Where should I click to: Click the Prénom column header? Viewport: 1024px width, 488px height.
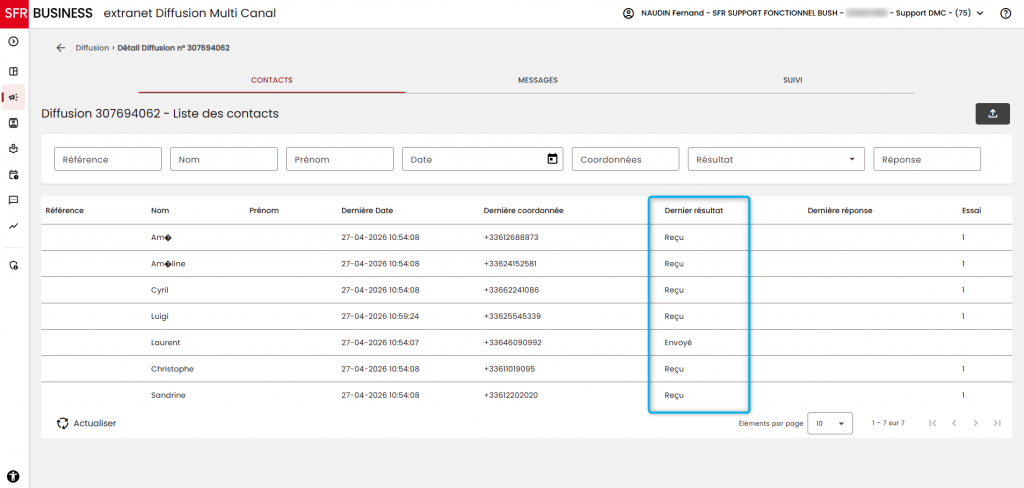click(x=264, y=210)
